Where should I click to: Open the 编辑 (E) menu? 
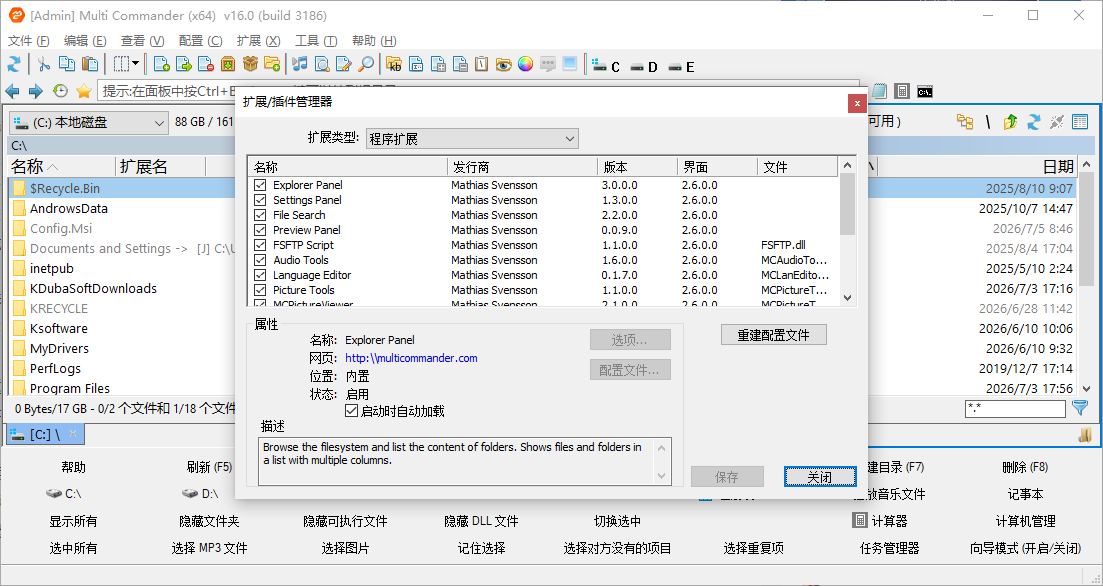pos(85,41)
